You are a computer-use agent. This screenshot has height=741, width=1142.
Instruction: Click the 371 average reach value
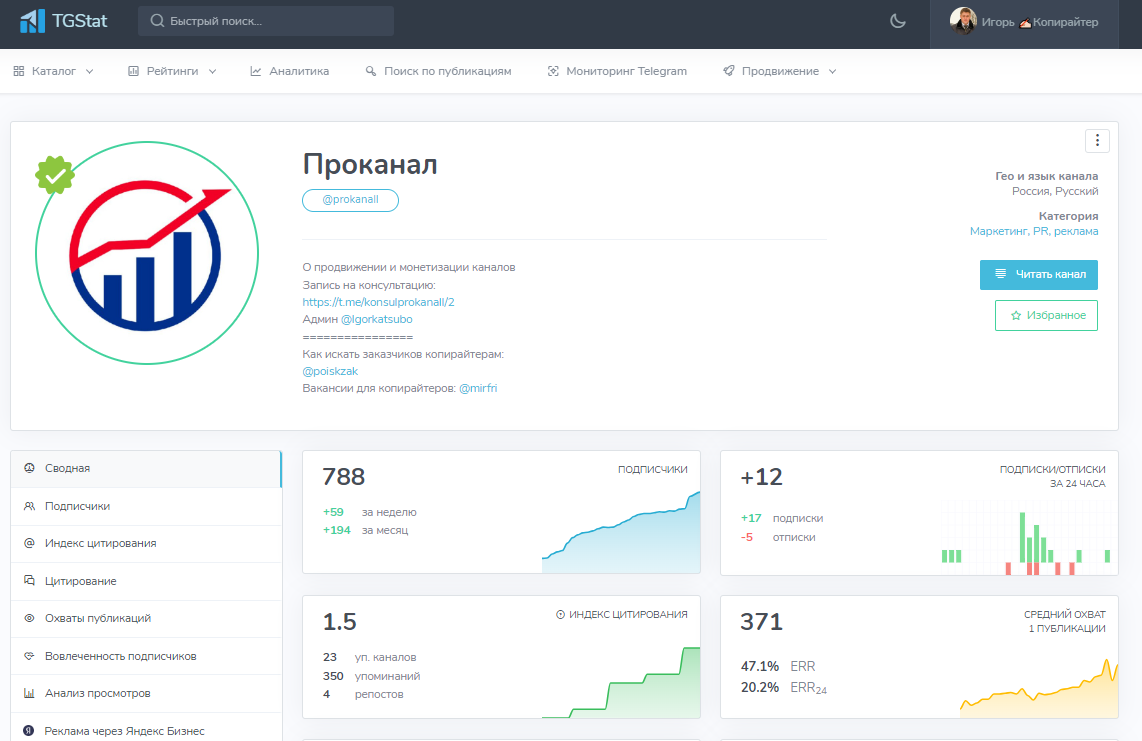point(761,622)
